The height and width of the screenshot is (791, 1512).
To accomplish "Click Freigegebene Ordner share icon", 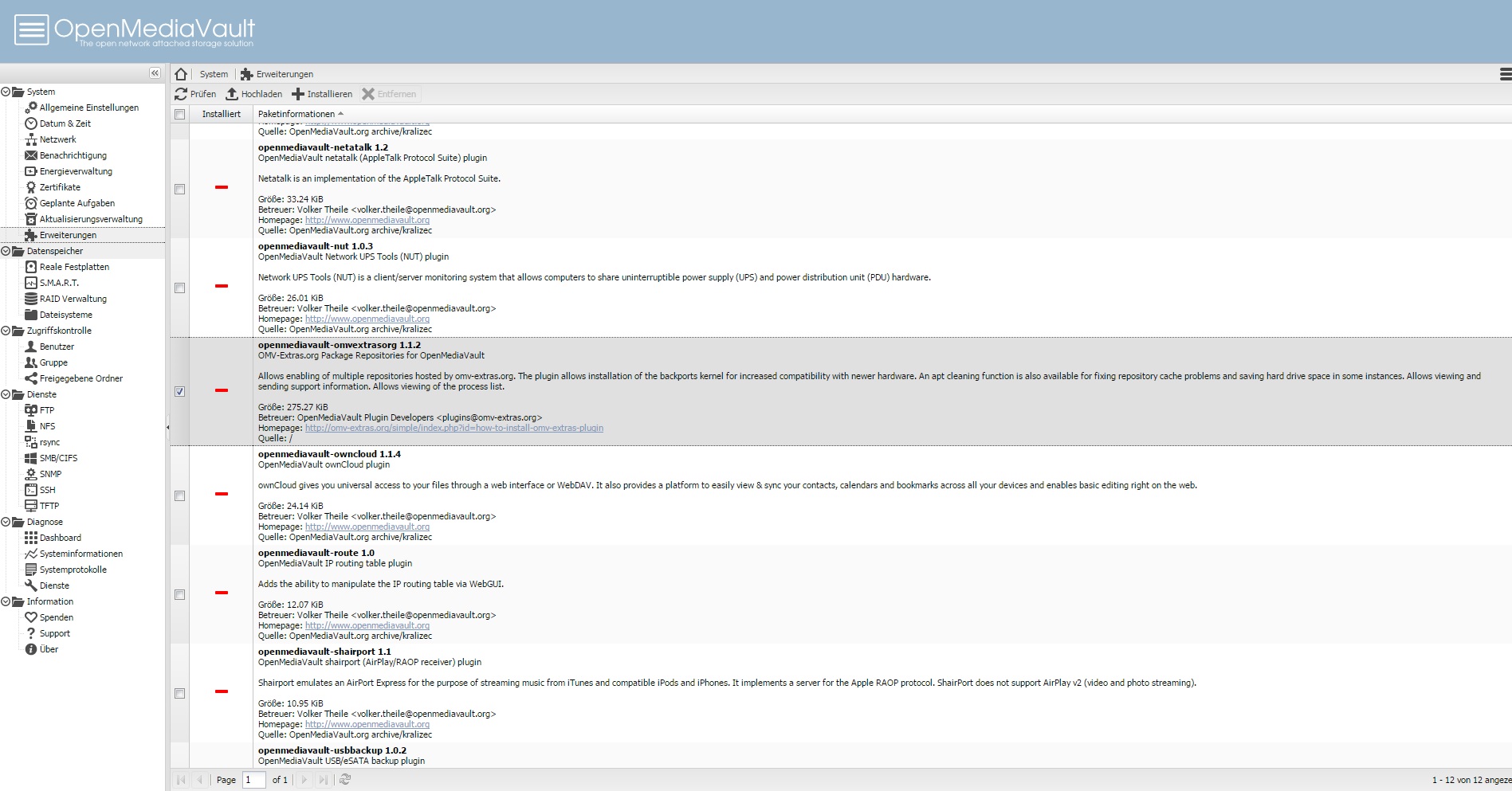I will 31,378.
